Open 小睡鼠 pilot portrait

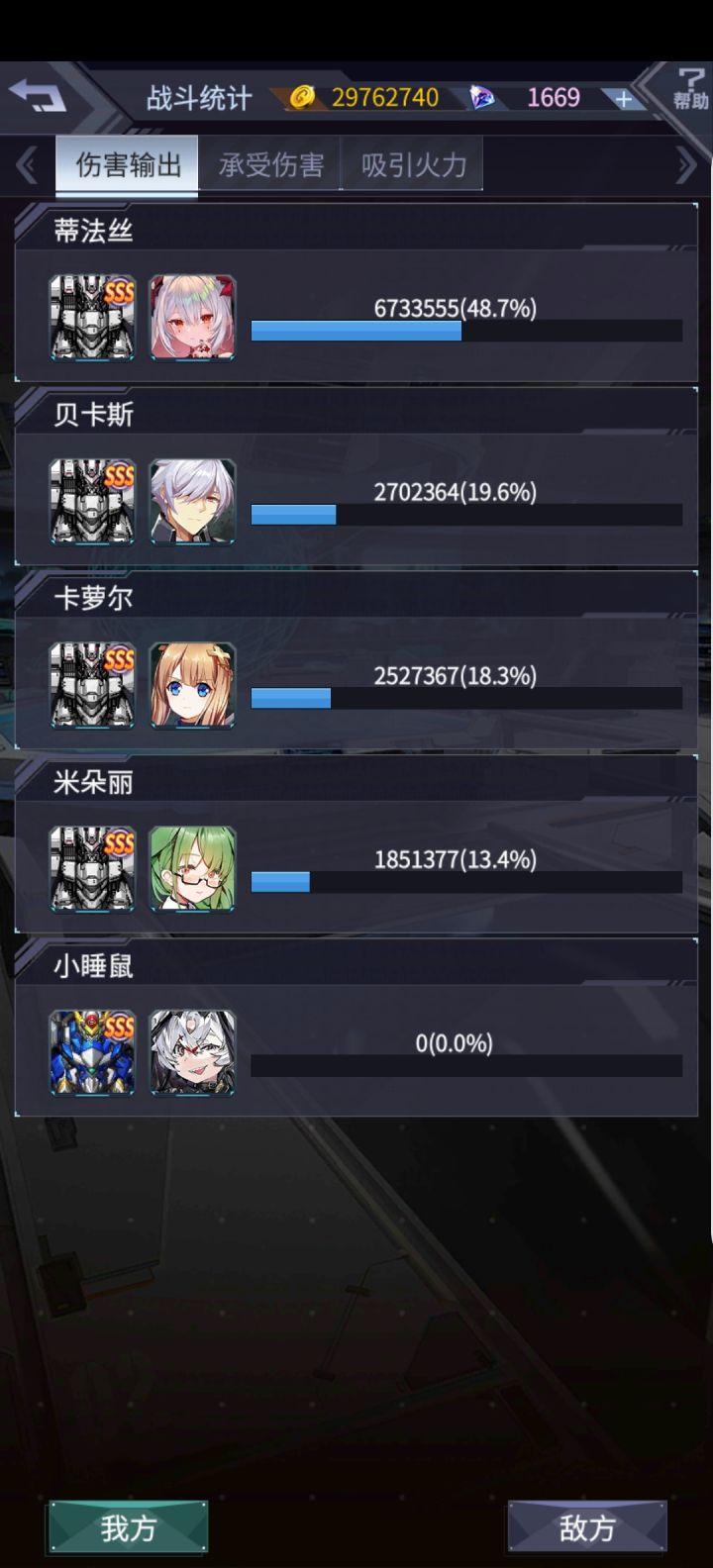pyautogui.click(x=192, y=1052)
